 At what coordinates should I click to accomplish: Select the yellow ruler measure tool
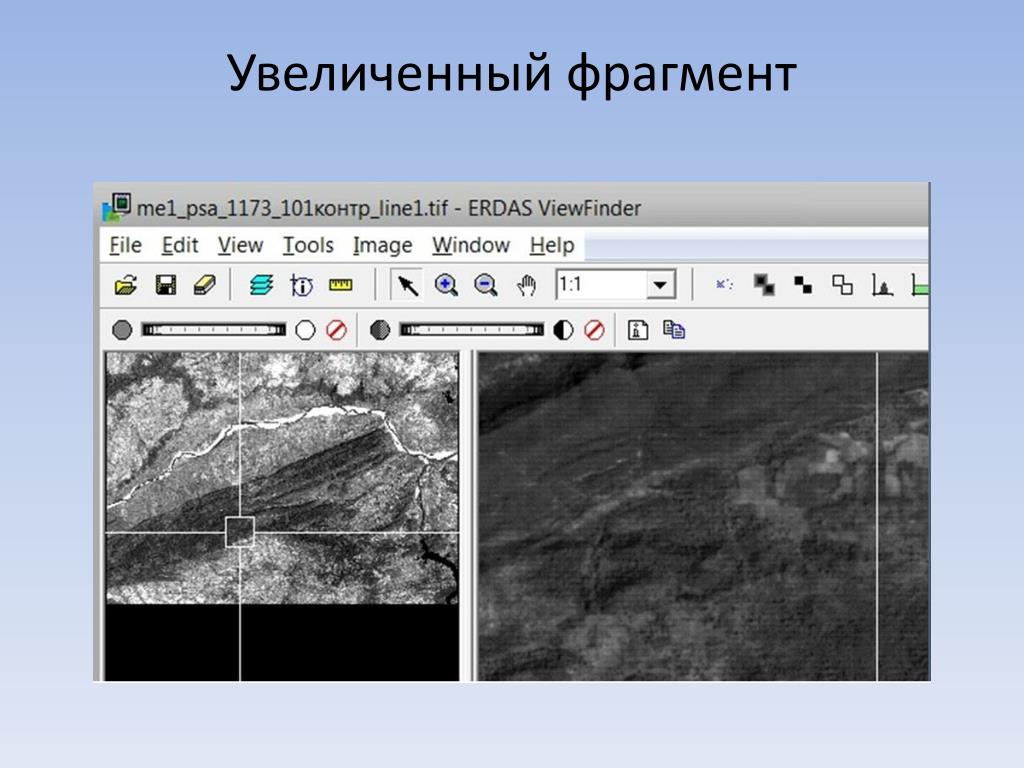tap(340, 285)
